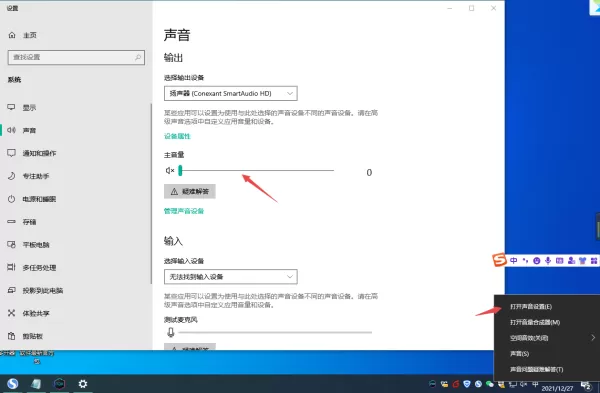Viewport: 600px width, 393px height.
Task: Select 空间音效(关闭) in context menu
Action: click(529, 338)
